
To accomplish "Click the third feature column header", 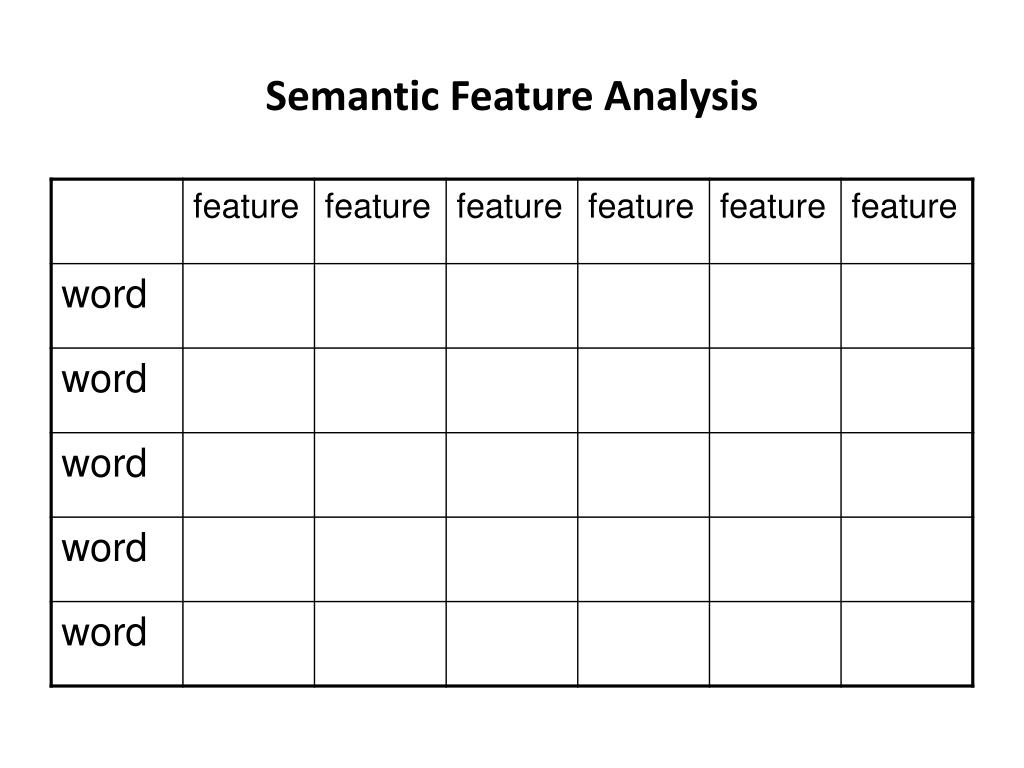I will (x=509, y=207).
